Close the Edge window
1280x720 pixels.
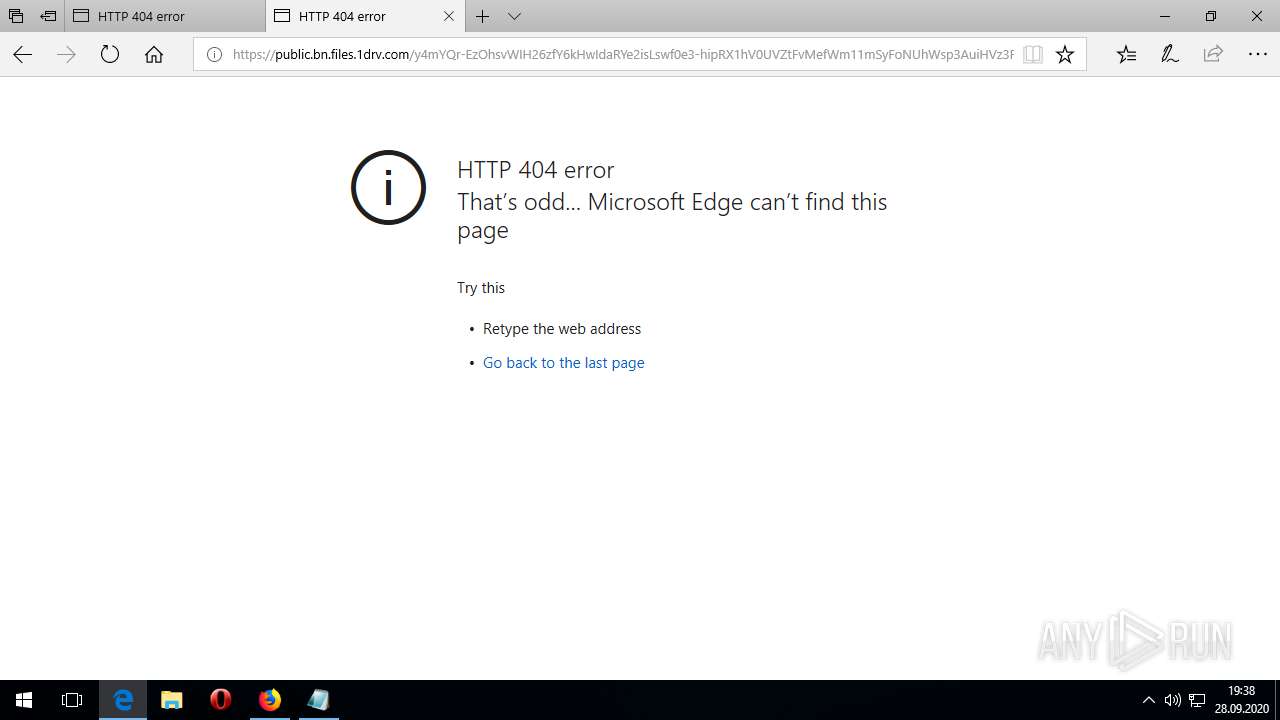pos(1257,16)
